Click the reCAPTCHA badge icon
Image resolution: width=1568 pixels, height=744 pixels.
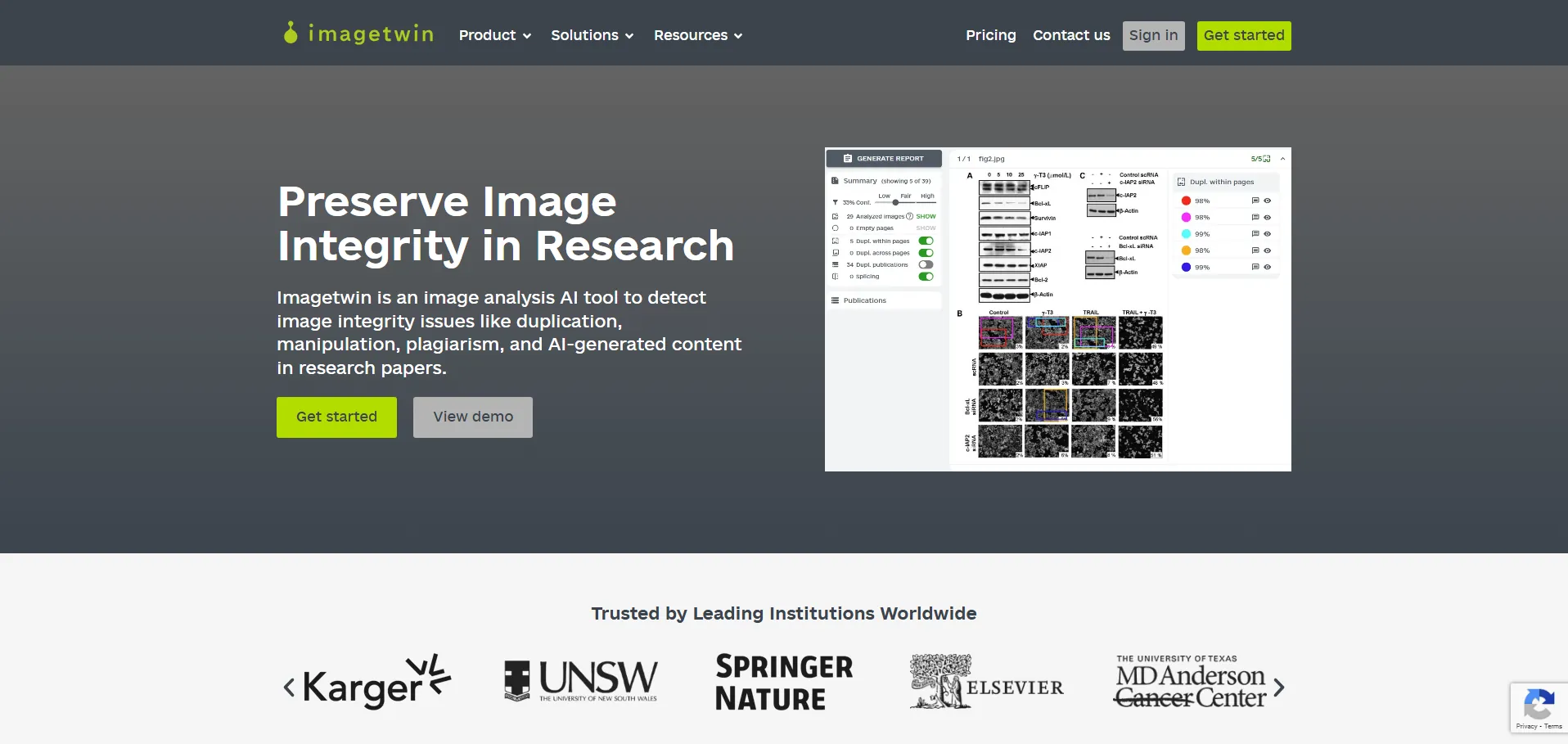click(x=1539, y=705)
